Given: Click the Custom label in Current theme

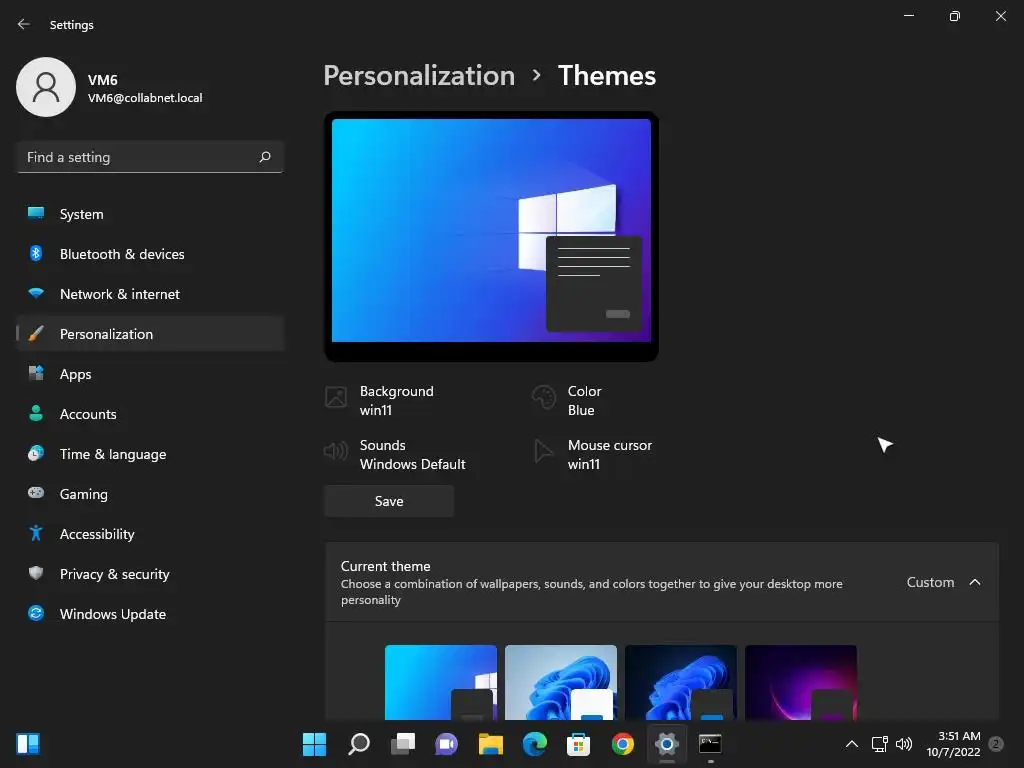Looking at the screenshot, I should pos(930,582).
